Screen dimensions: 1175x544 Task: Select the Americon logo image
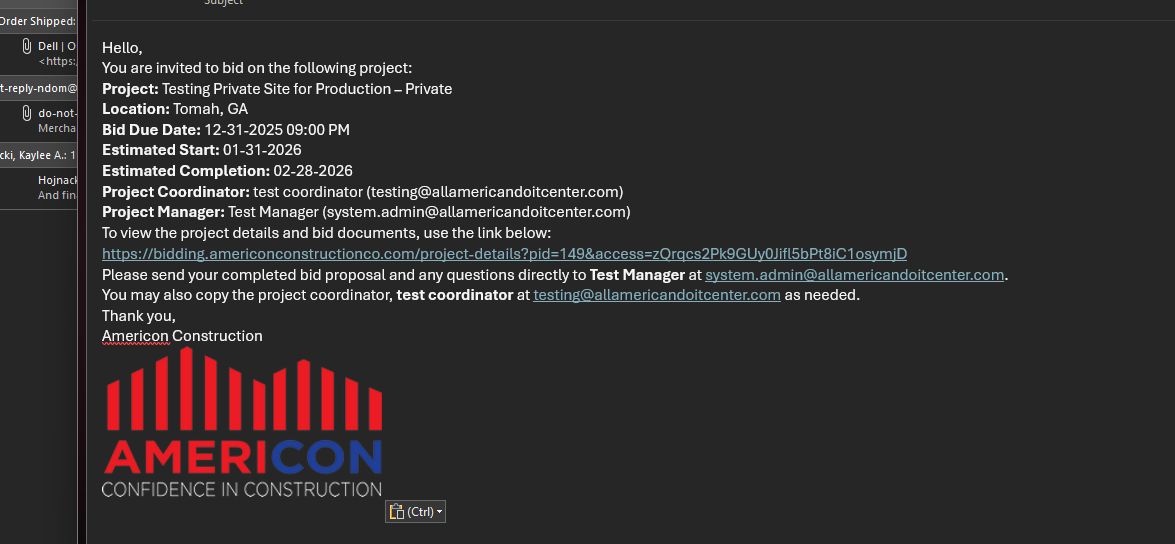(242, 422)
